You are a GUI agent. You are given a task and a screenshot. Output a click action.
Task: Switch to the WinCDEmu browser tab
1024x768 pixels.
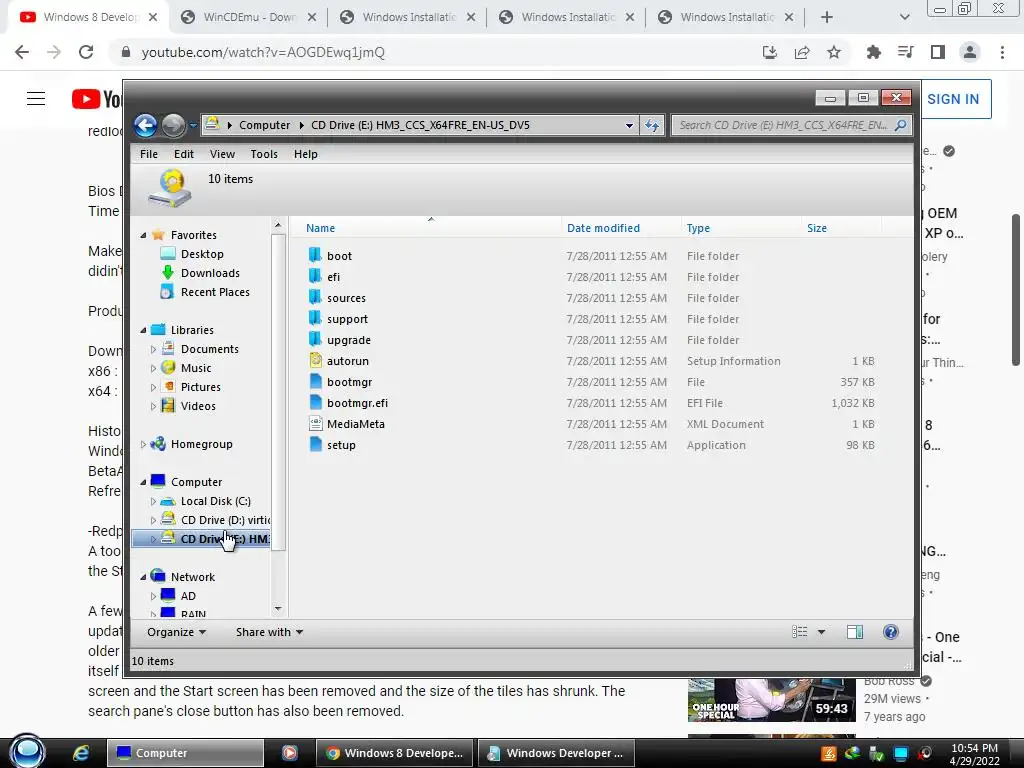[248, 17]
